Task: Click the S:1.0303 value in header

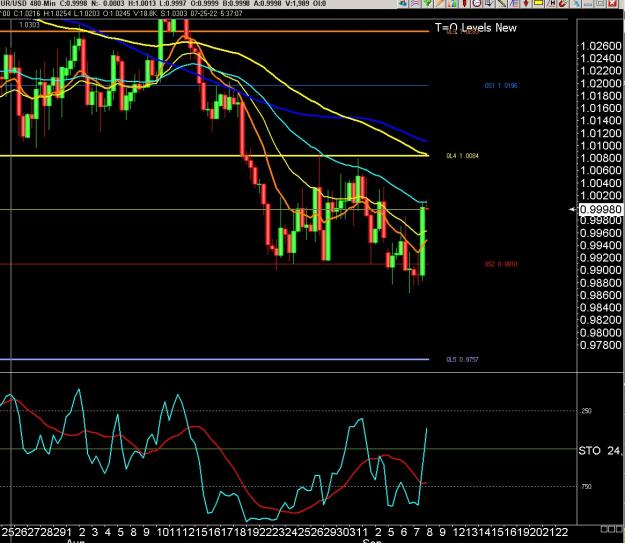Action: tap(174, 14)
